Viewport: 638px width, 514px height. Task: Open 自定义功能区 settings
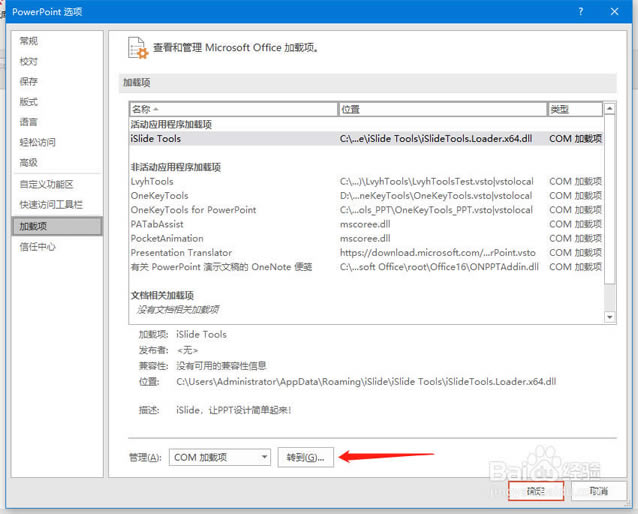click(x=46, y=184)
